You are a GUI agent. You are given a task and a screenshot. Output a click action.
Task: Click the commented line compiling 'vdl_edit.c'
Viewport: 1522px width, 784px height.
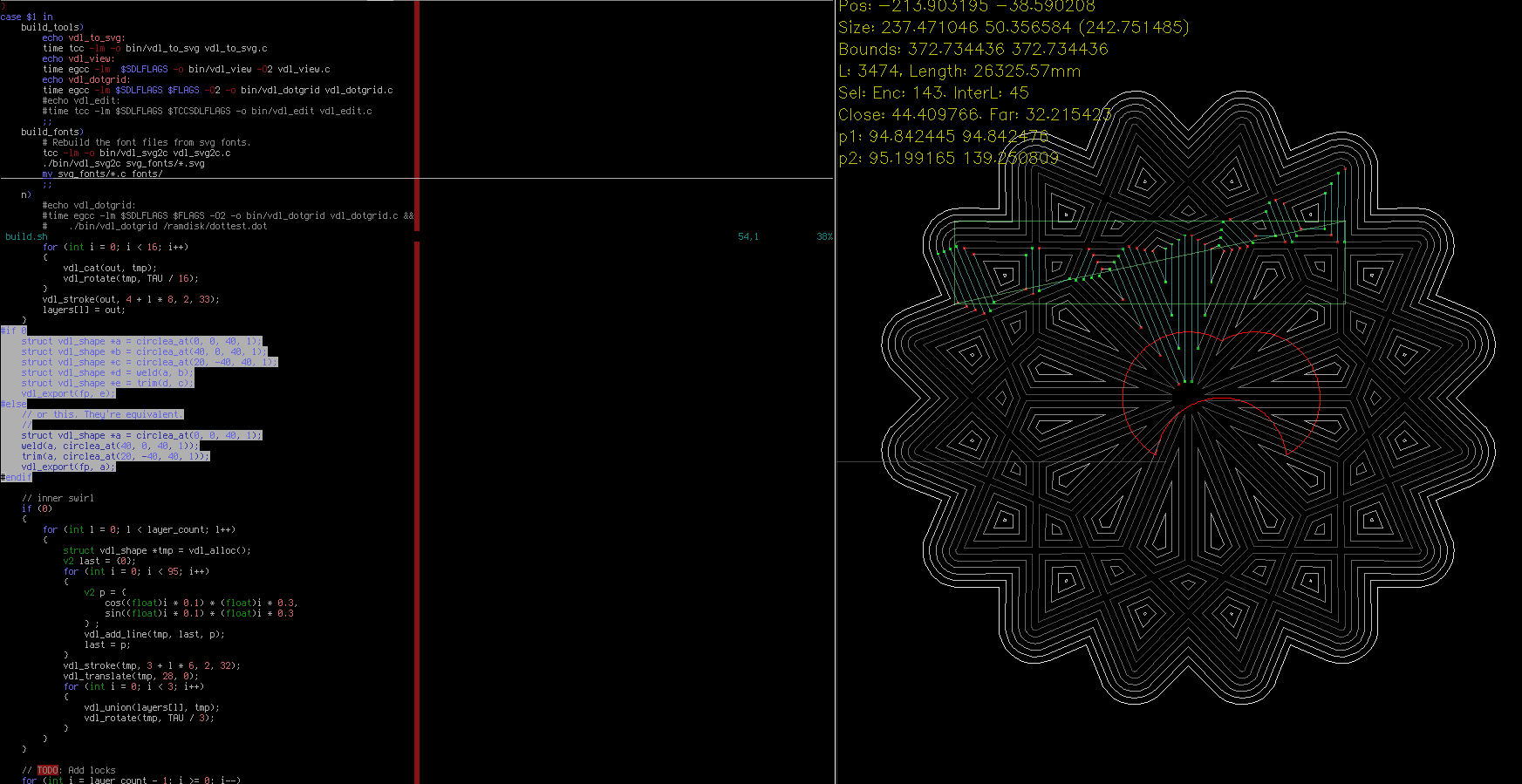[208, 111]
